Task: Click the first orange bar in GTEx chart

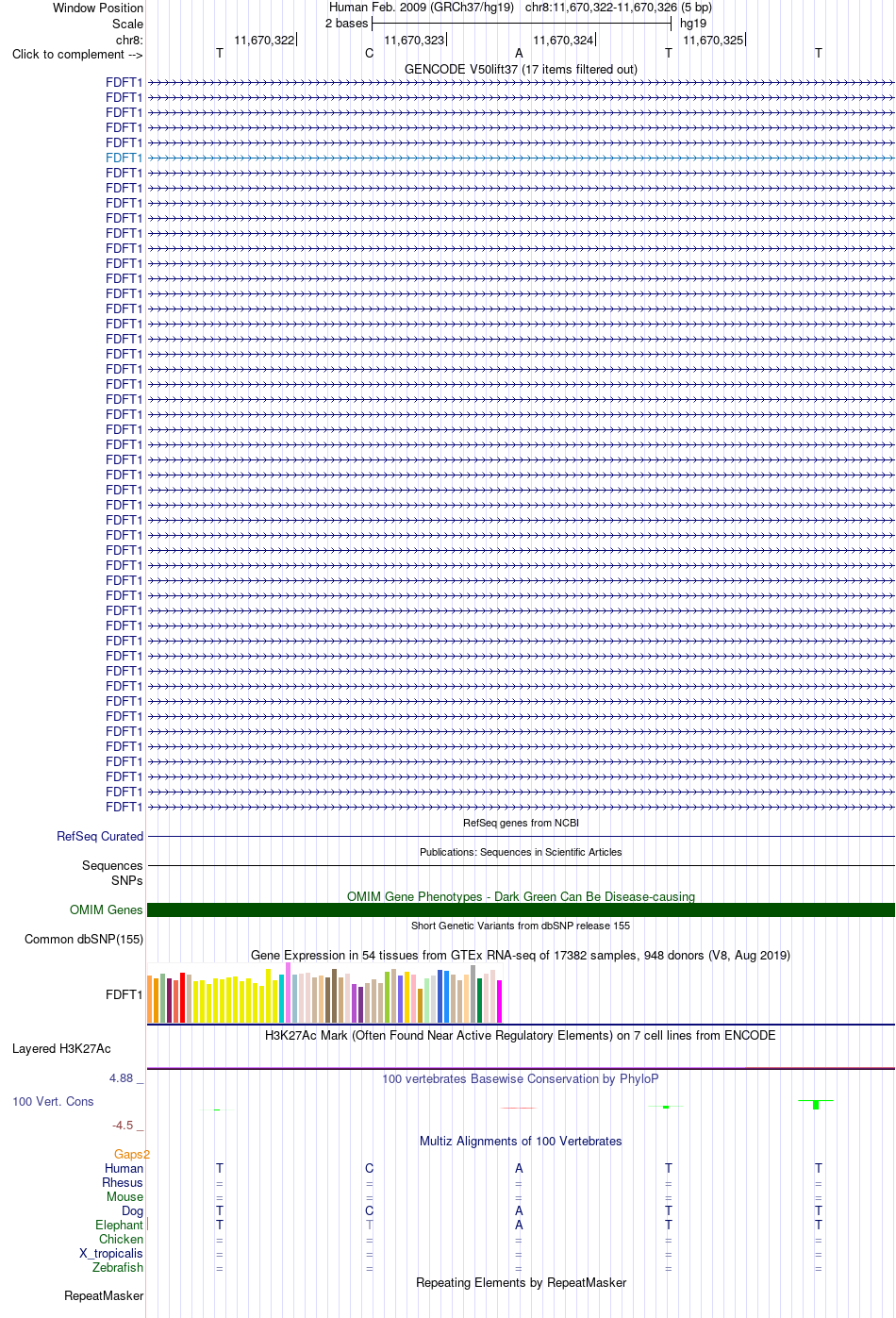Action: pos(150,999)
